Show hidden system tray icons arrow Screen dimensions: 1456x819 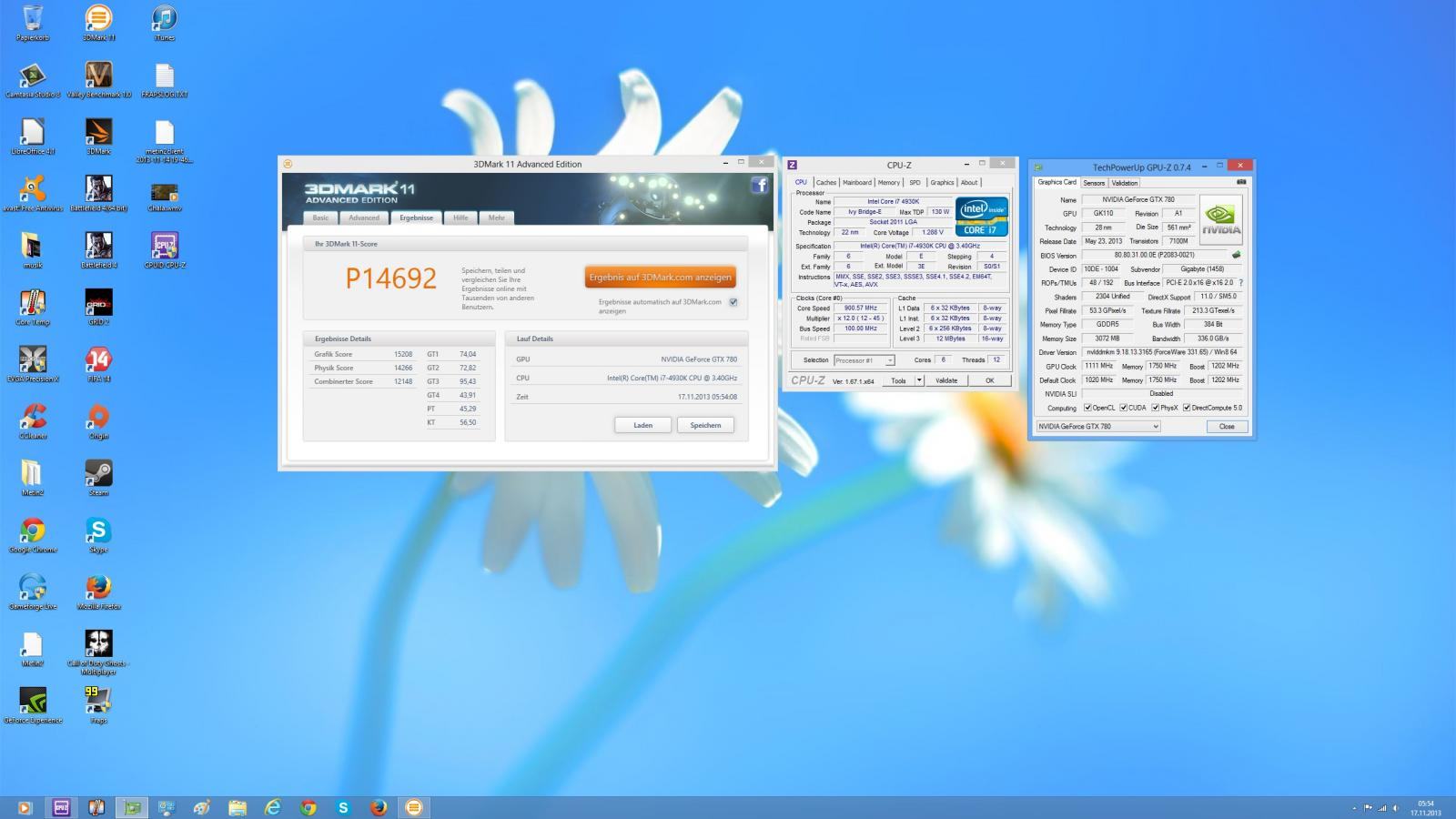1354,807
